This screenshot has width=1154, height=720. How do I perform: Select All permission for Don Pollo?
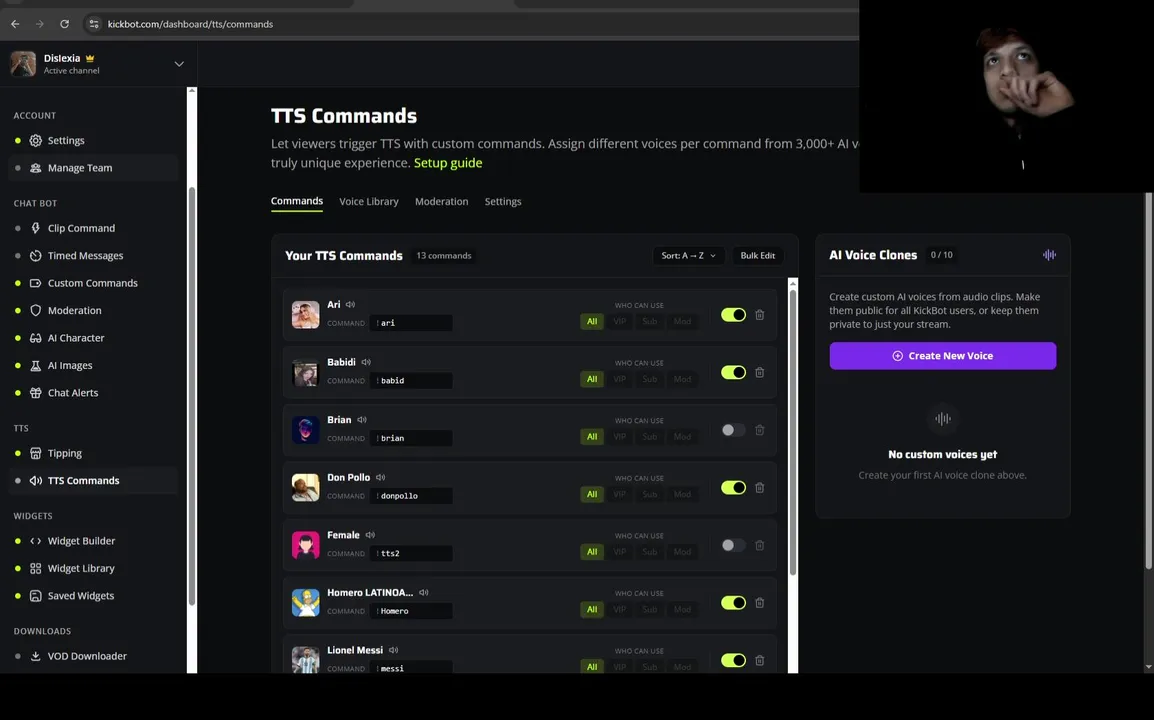592,494
